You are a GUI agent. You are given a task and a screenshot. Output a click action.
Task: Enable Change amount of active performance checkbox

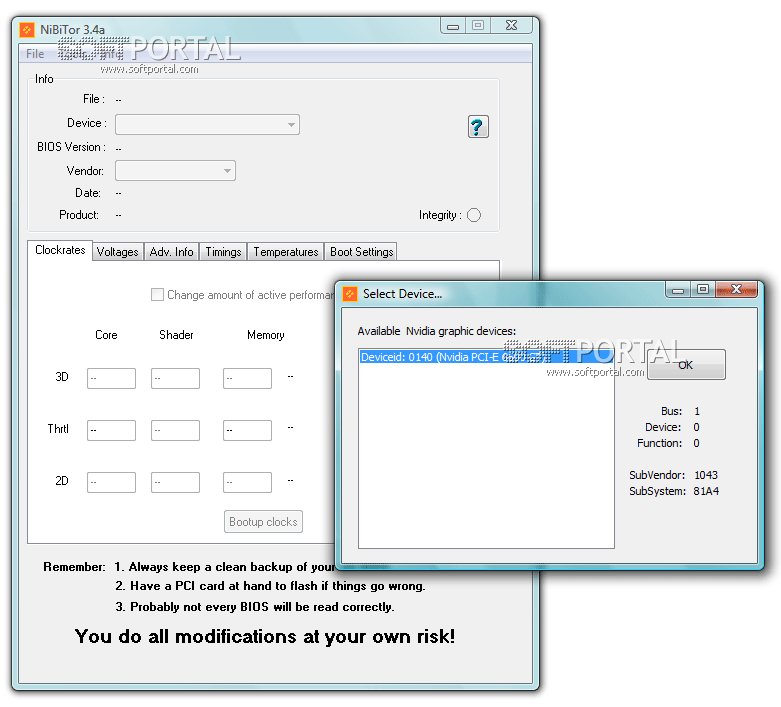point(157,294)
